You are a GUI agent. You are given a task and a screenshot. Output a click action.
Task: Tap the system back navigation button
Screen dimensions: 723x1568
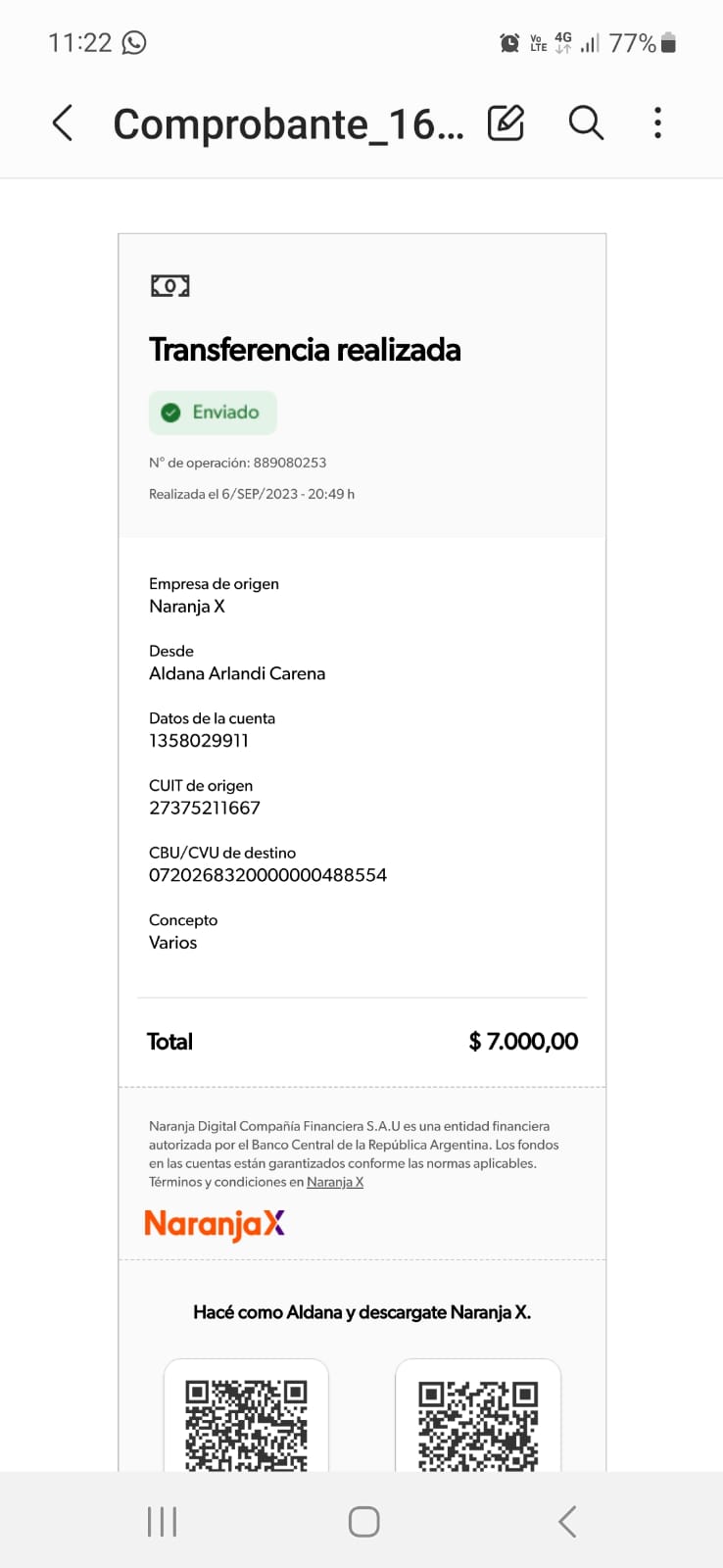click(567, 1522)
